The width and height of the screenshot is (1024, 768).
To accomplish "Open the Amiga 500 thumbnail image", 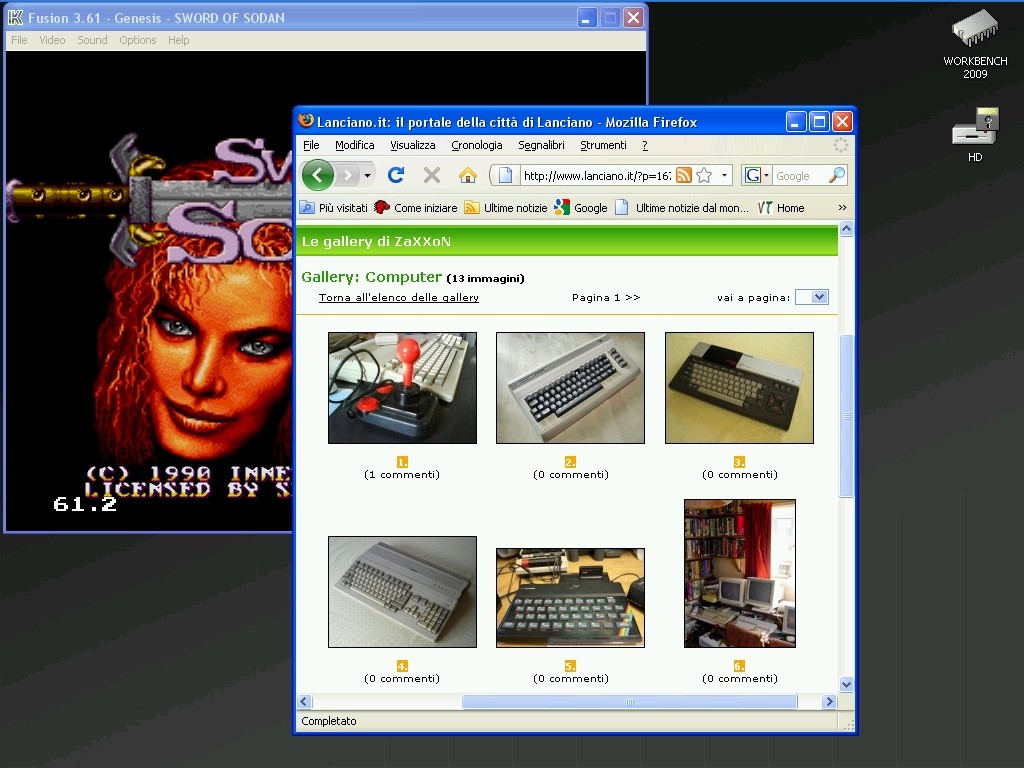I will [402, 592].
